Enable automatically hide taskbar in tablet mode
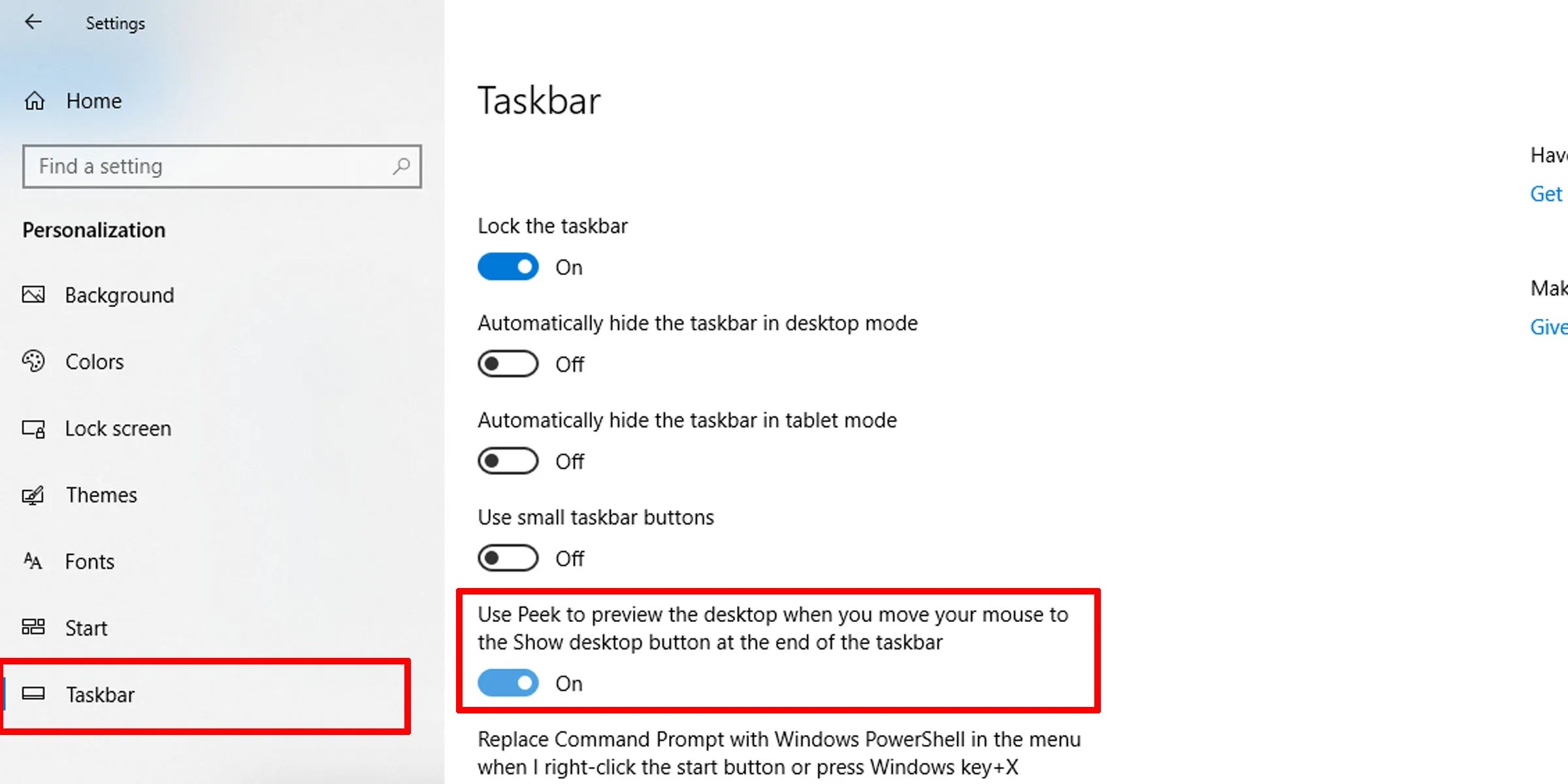Image resolution: width=1568 pixels, height=784 pixels. (508, 461)
